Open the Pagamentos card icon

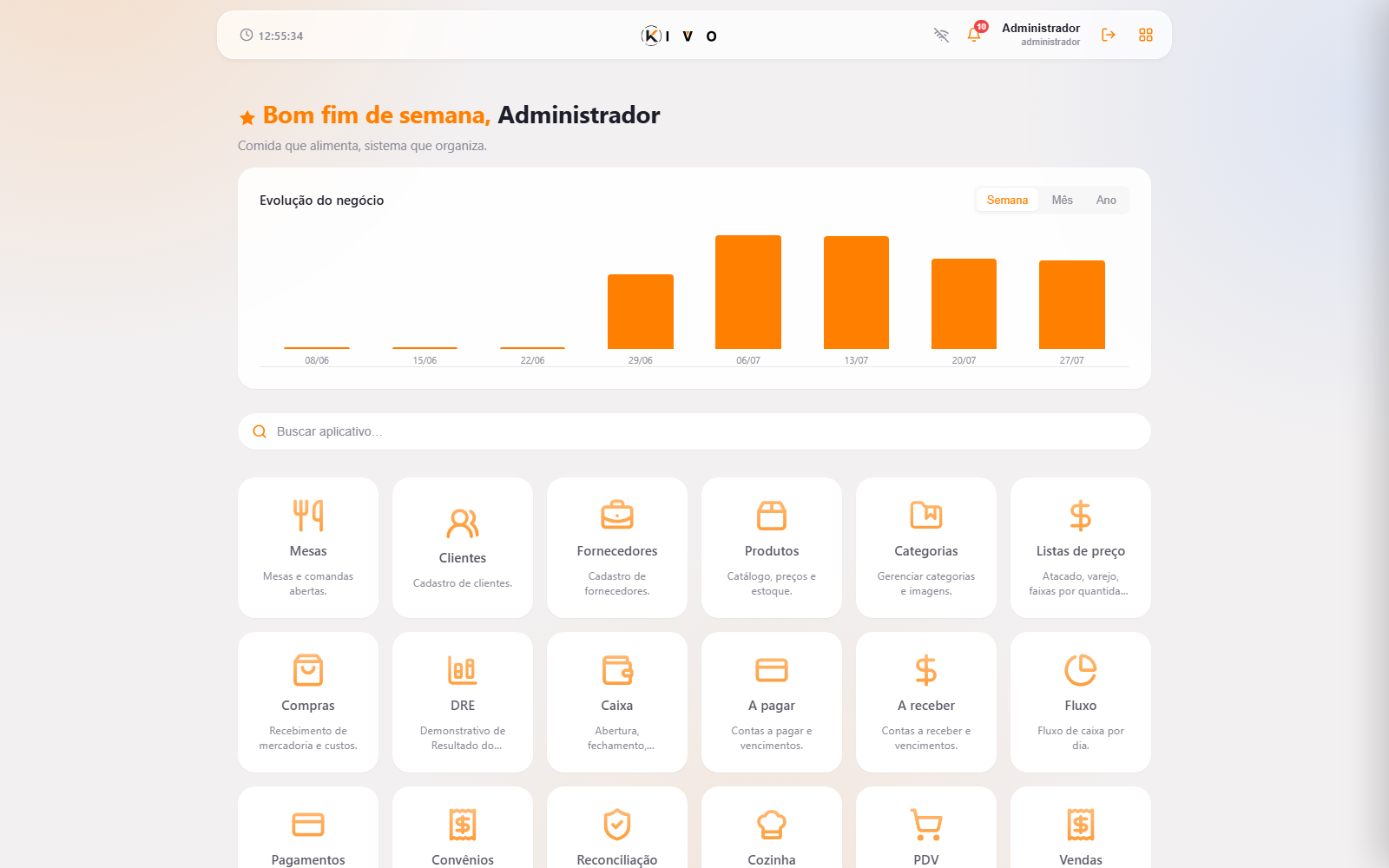click(308, 825)
